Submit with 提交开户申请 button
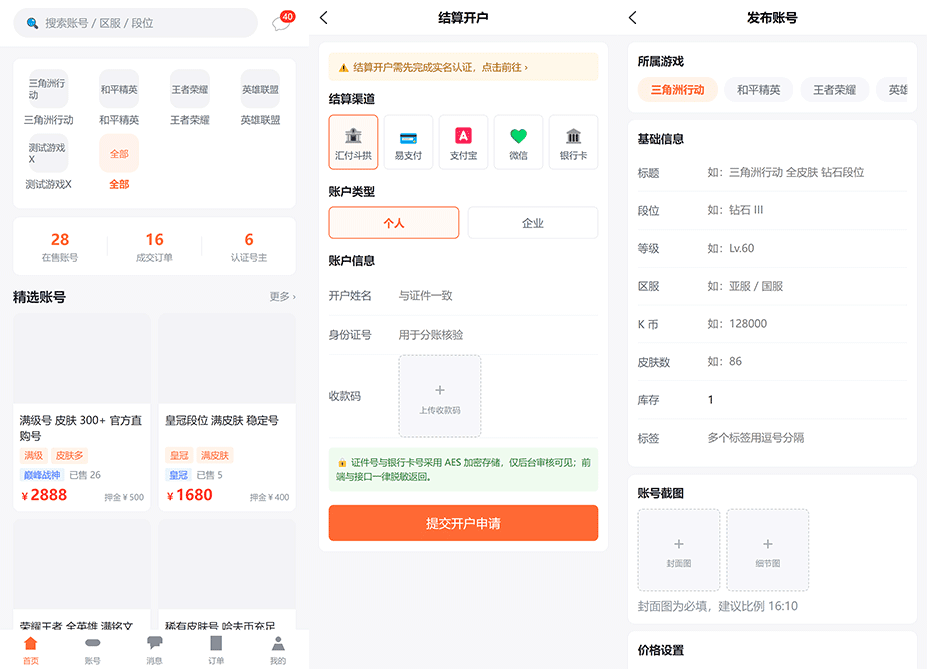The height and width of the screenshot is (669, 928). click(463, 523)
